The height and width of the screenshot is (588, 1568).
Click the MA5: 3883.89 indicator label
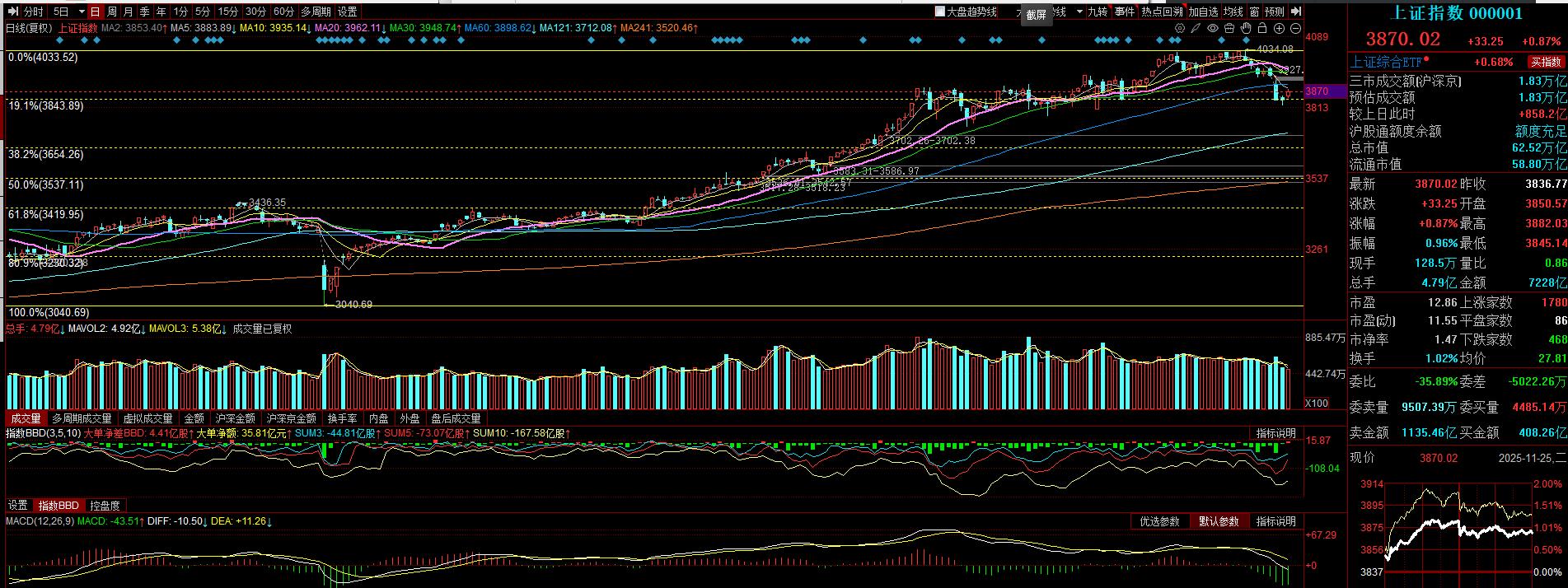[x=202, y=28]
